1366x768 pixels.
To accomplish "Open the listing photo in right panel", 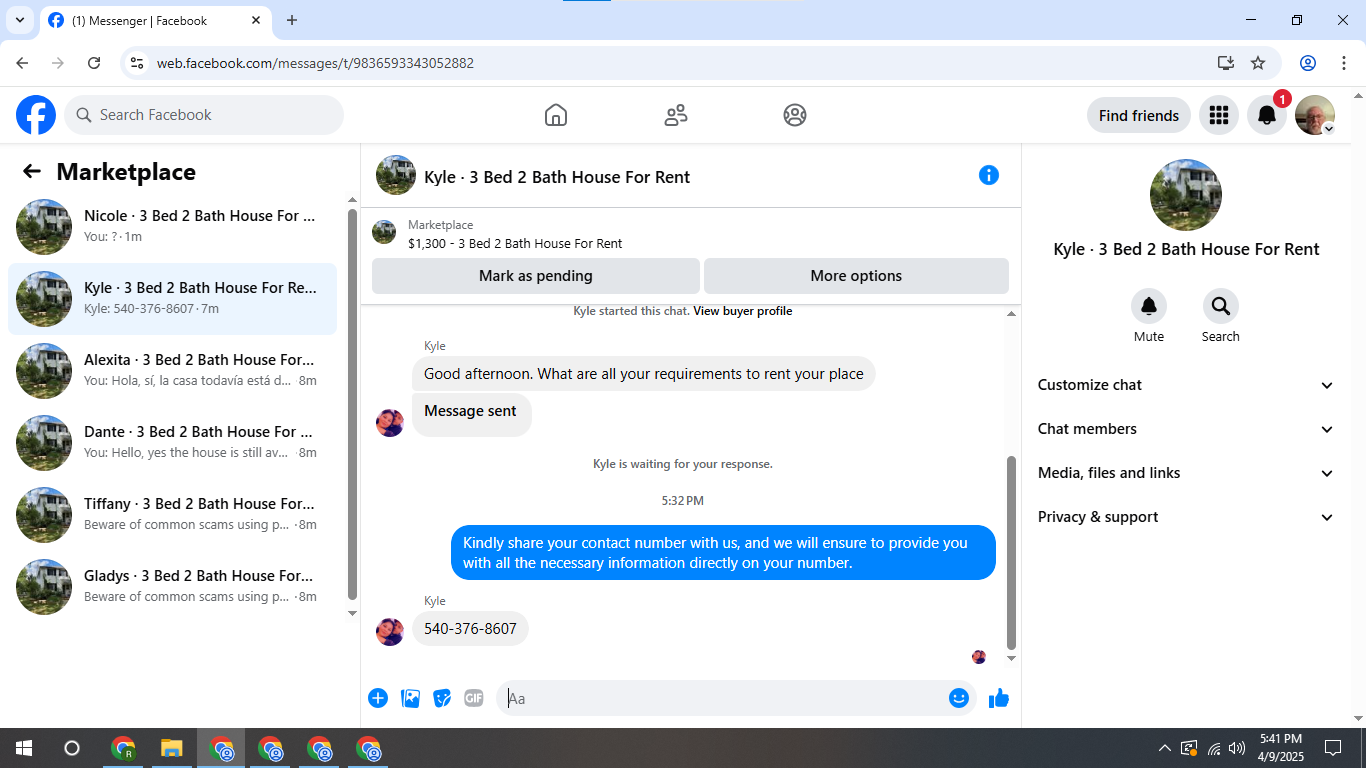I will click(x=1186, y=195).
